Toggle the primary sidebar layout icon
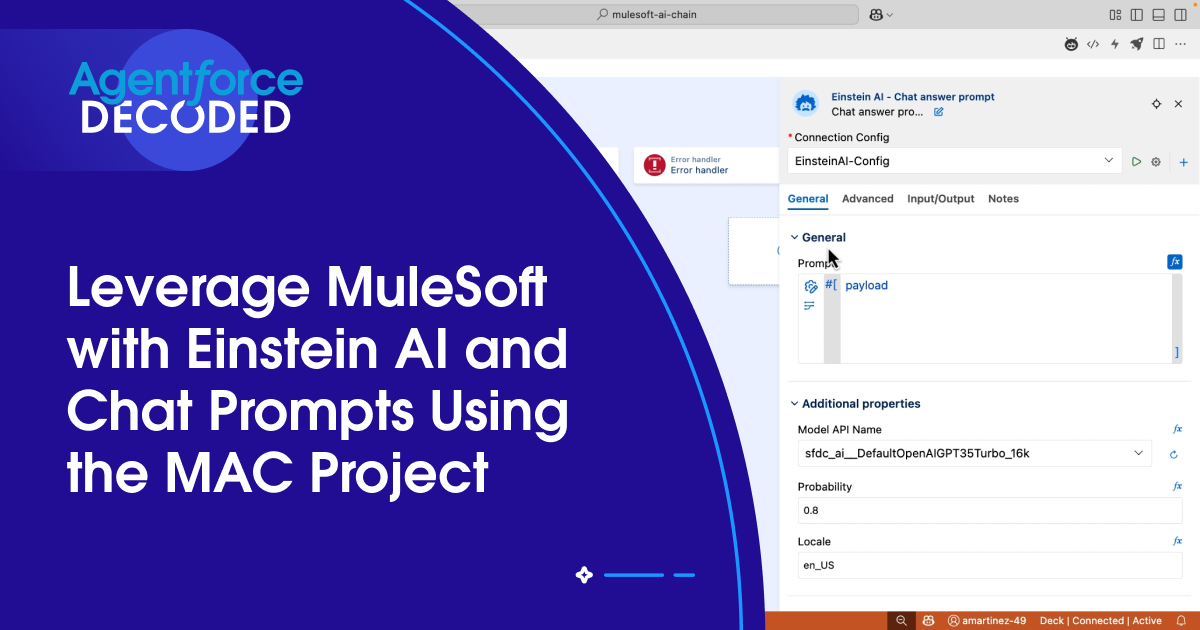The height and width of the screenshot is (630, 1200). [1137, 14]
